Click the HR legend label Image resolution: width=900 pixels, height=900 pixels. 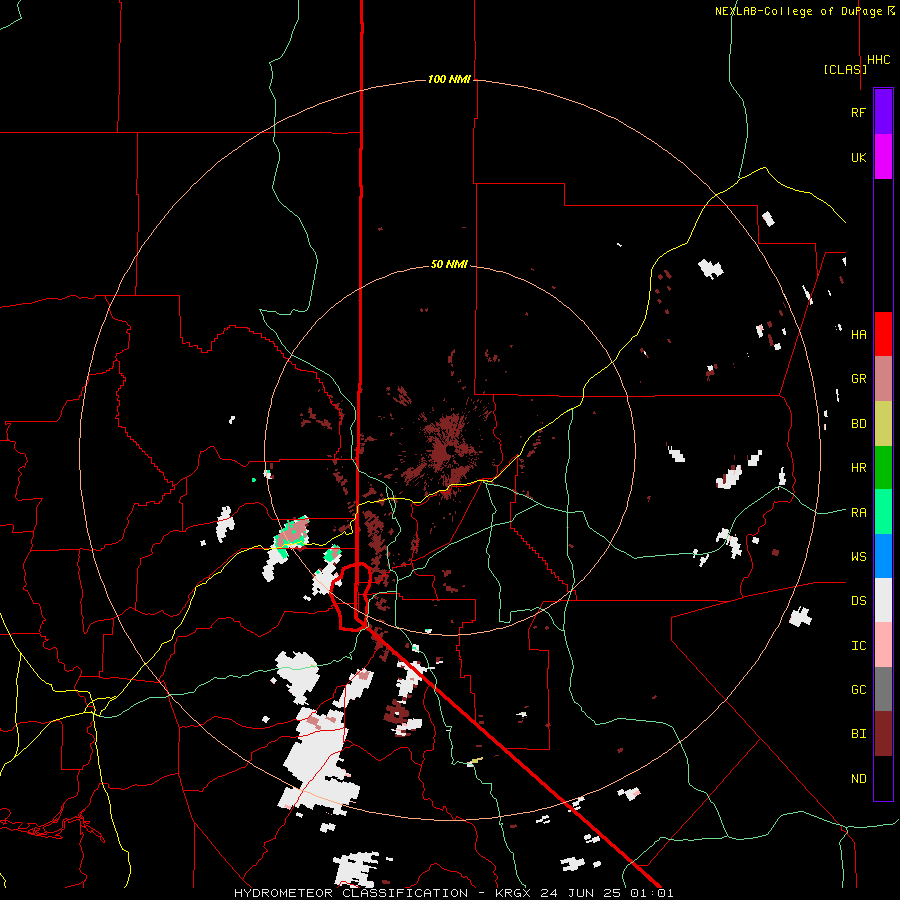[x=858, y=468]
